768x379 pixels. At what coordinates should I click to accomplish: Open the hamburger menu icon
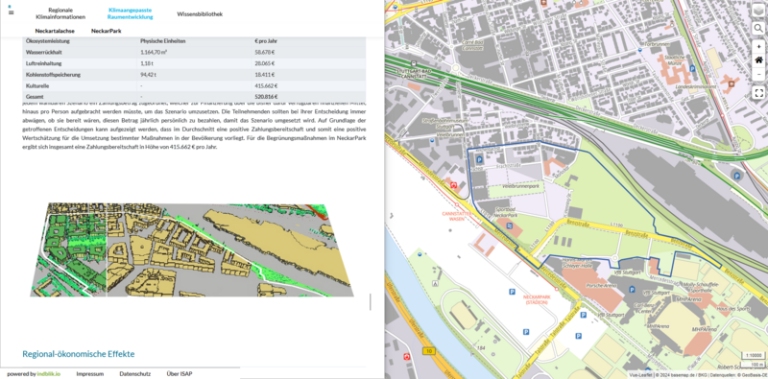pyautogui.click(x=11, y=12)
